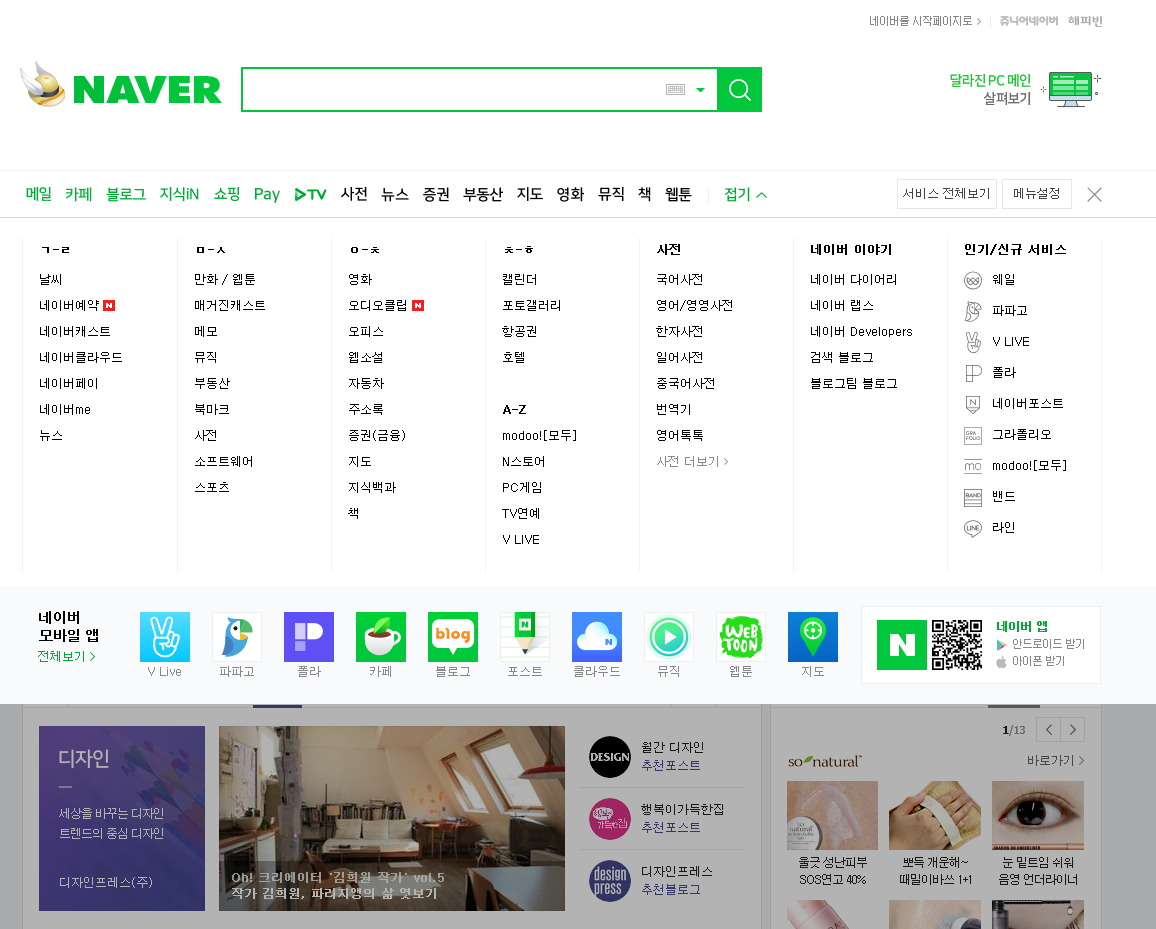Open the 웹툰 app icon

tap(741, 637)
